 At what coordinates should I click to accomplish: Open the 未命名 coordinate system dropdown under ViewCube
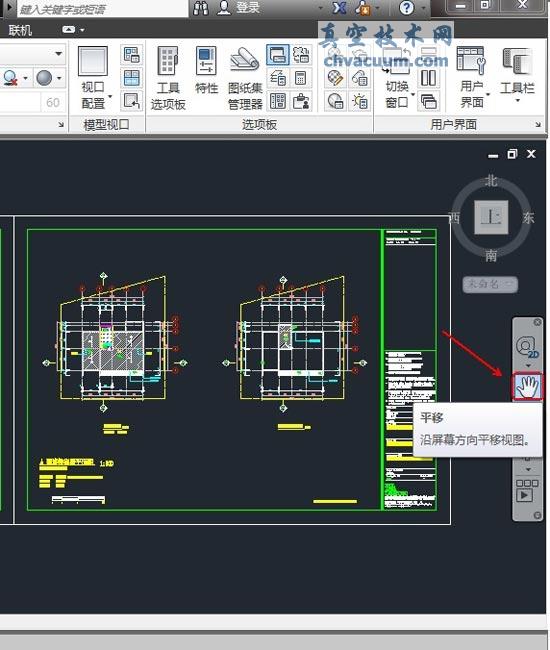pos(490,284)
